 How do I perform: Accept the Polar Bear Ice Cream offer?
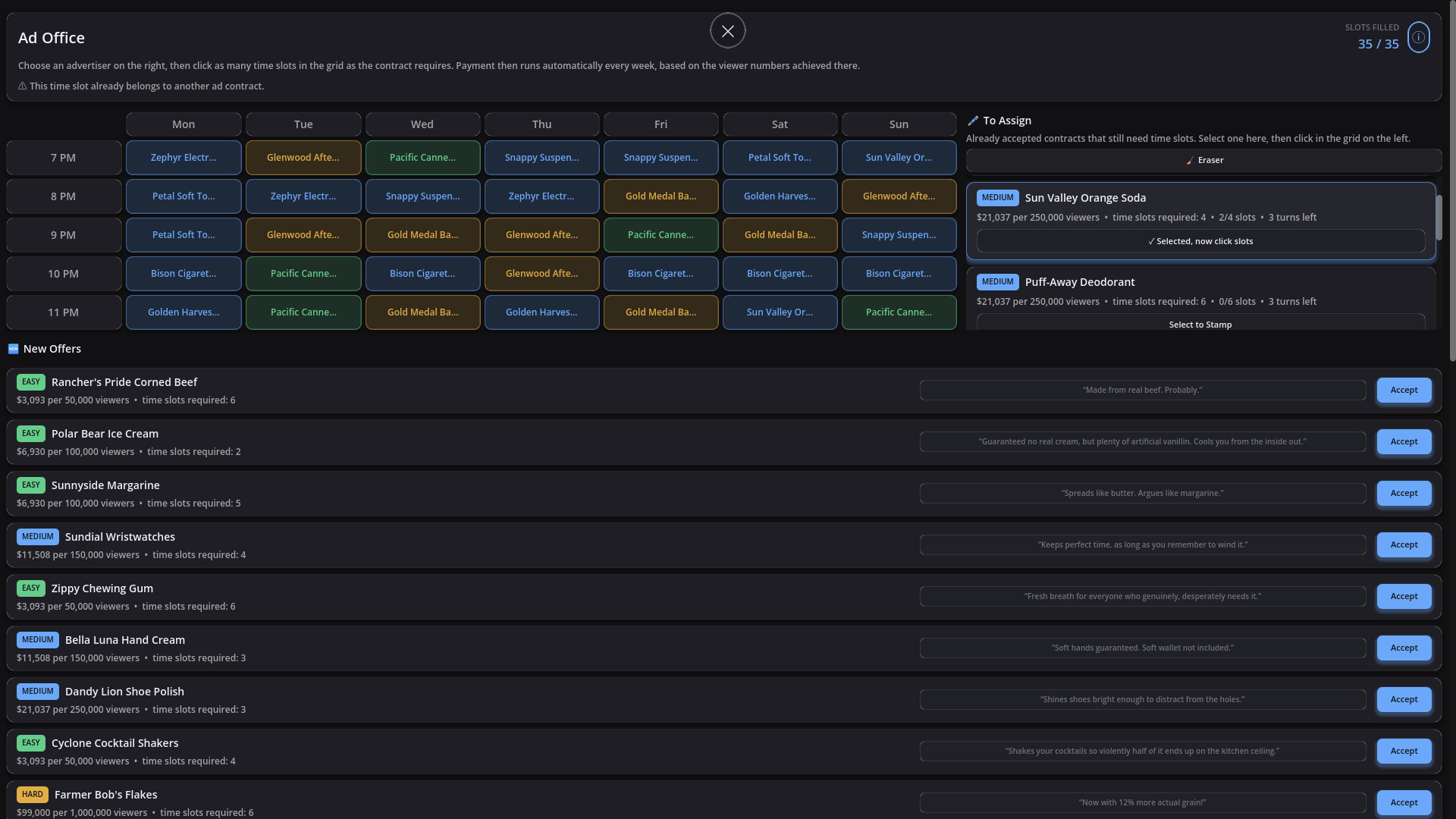point(1404,441)
